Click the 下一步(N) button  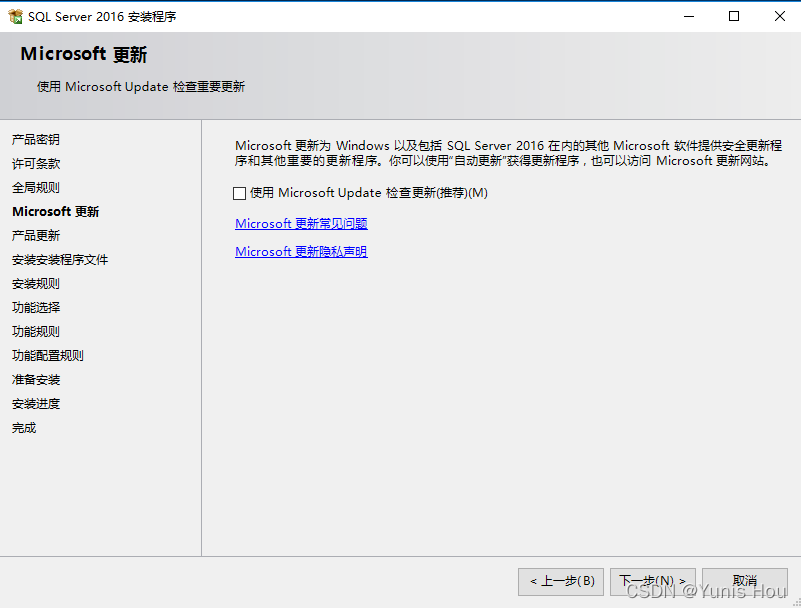pos(653,581)
